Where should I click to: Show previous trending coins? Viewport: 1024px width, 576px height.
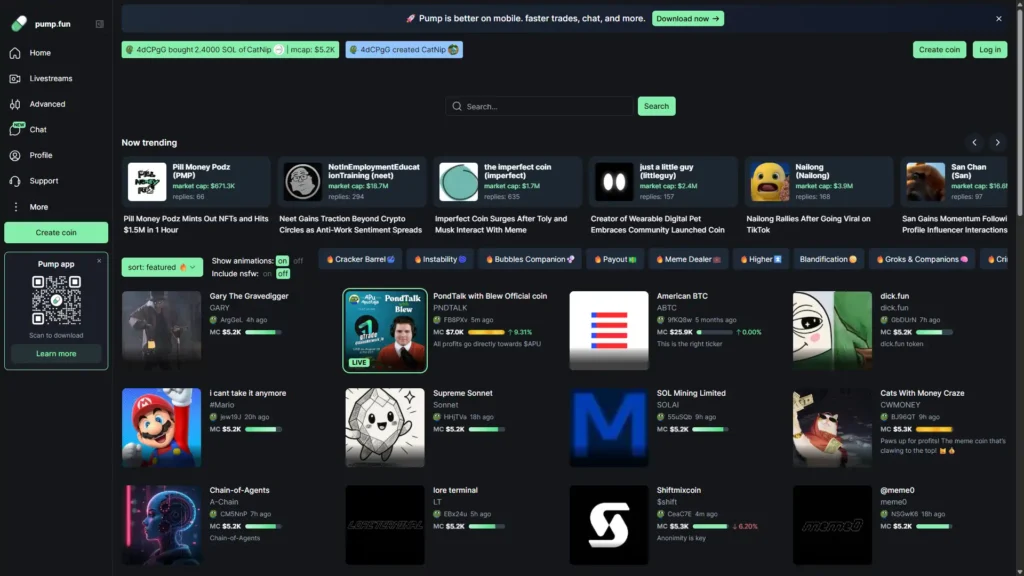coord(974,142)
